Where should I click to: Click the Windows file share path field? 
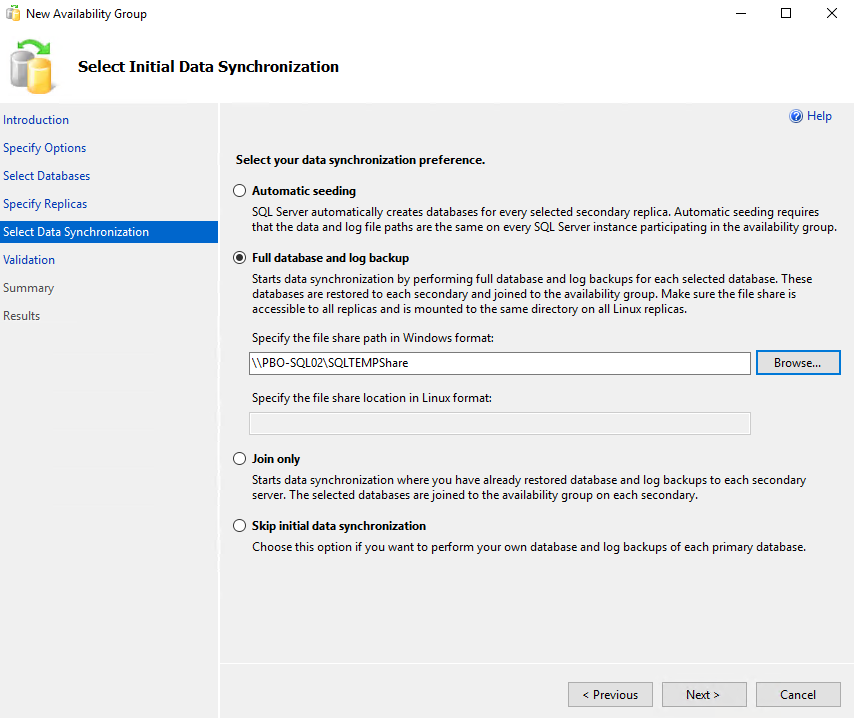tap(499, 363)
